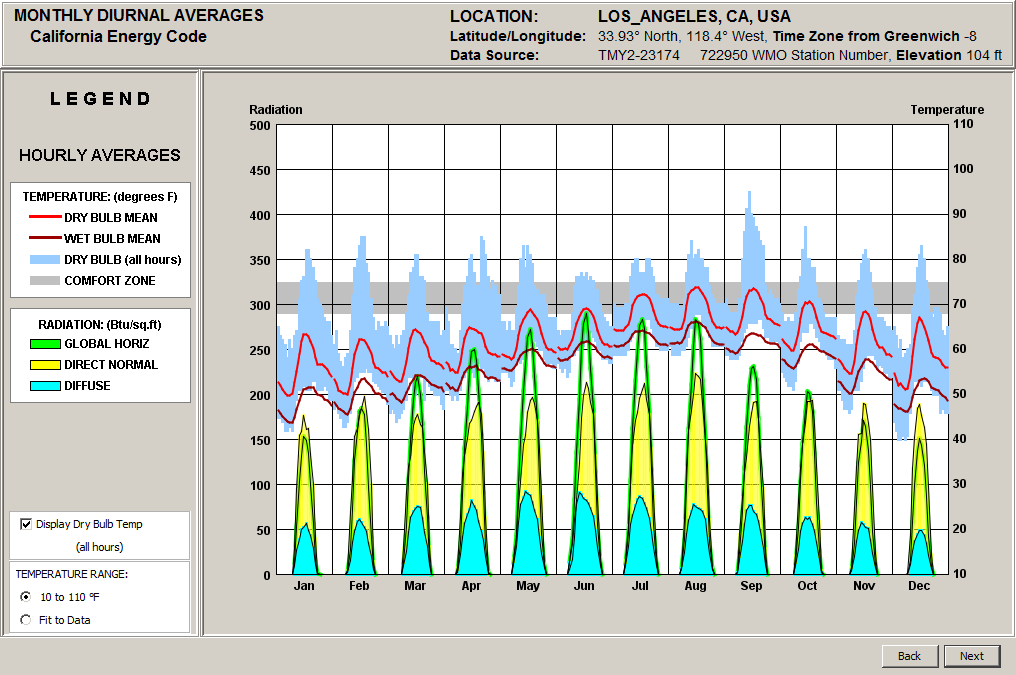
Task: Click the Diffuse cyan legend swatch
Action: tap(43, 386)
